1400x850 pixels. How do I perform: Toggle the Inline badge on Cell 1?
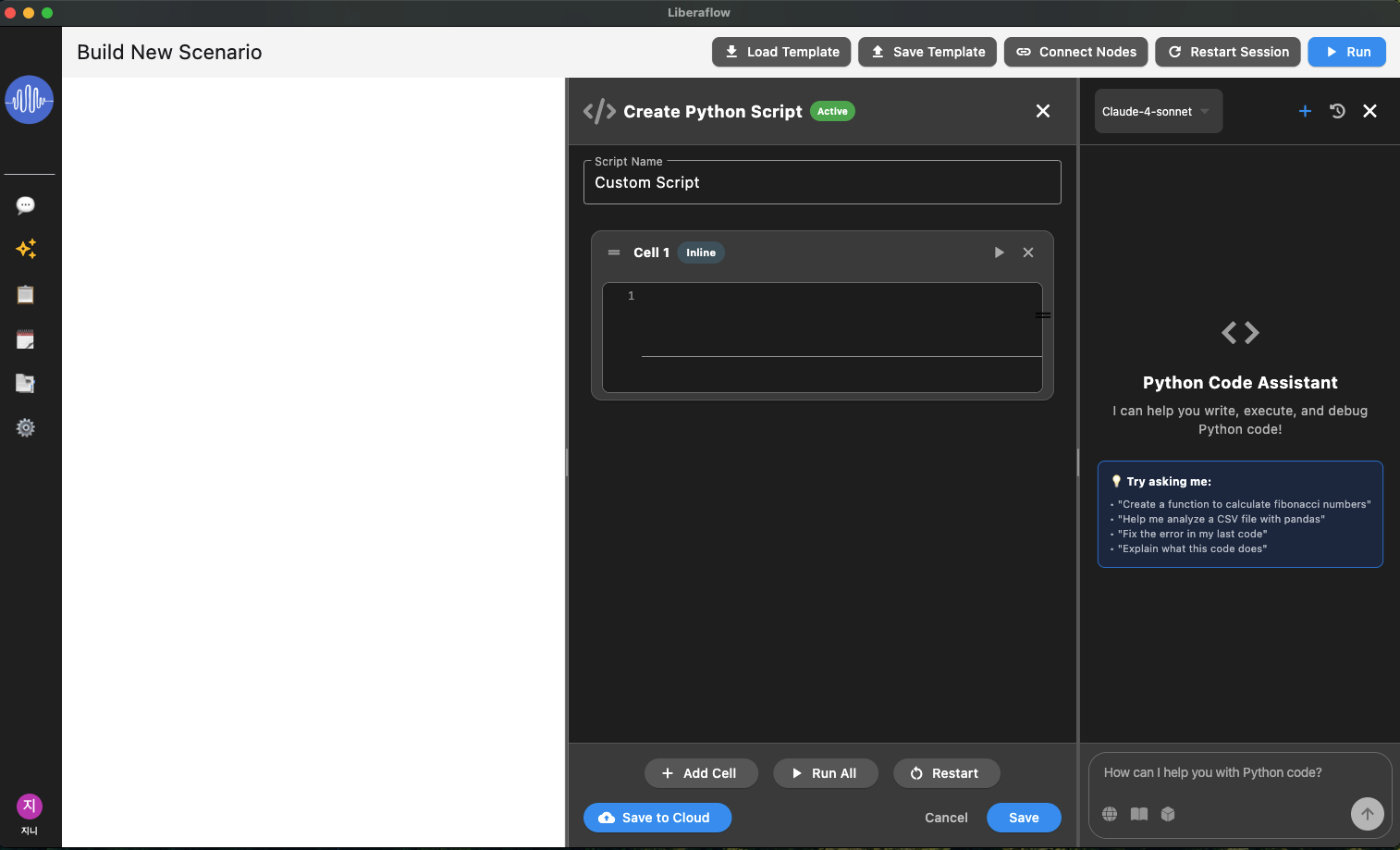click(700, 253)
